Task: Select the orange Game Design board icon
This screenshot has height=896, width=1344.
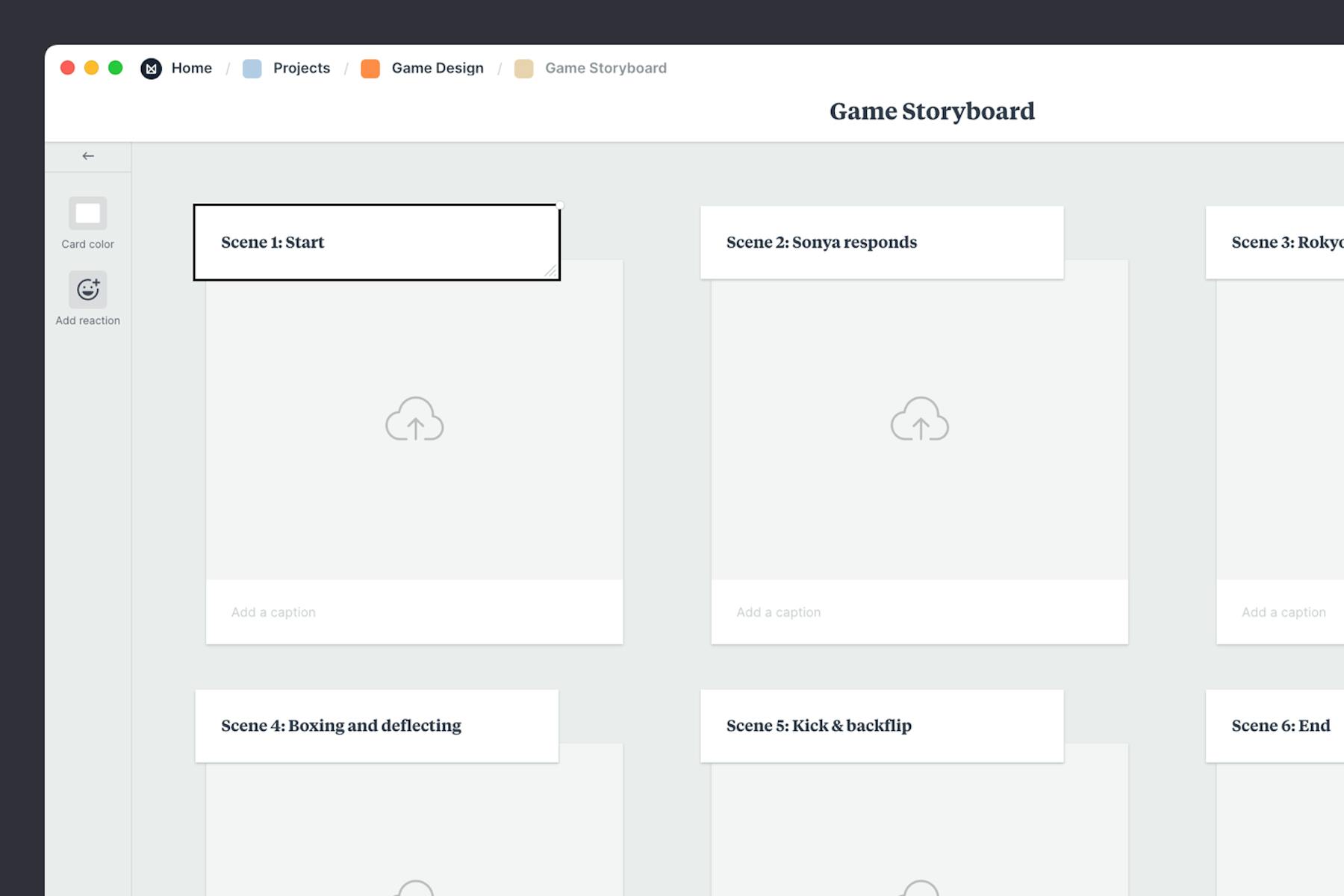Action: click(x=370, y=68)
